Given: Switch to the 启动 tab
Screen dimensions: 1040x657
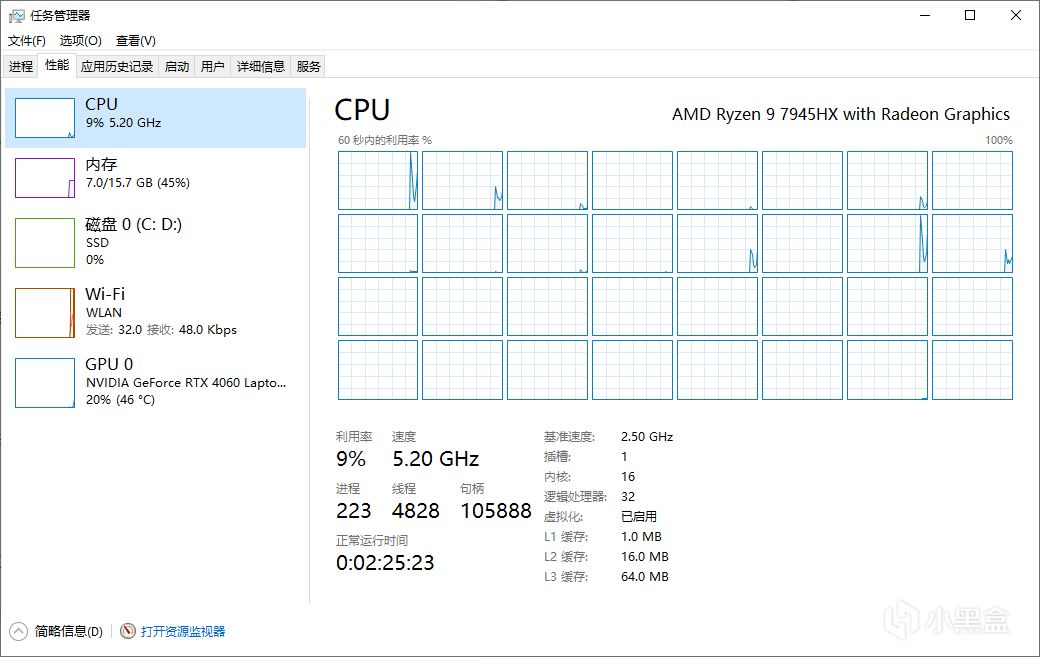Looking at the screenshot, I should [x=177, y=67].
